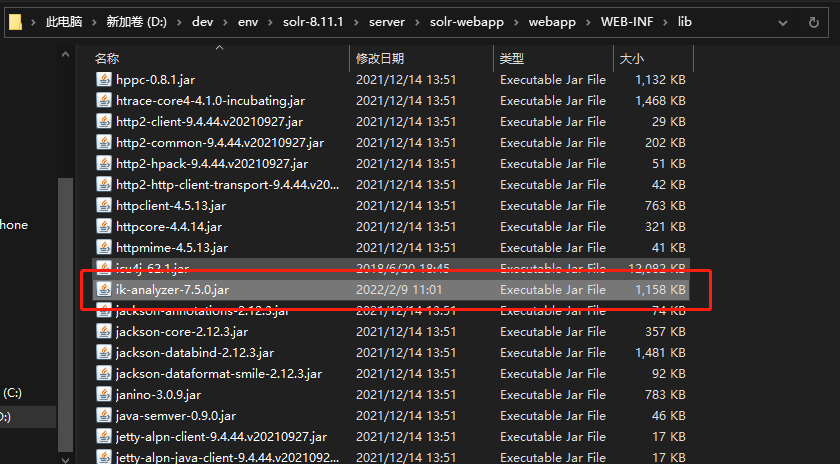Click the 1,158 KB size cell

pyautogui.click(x=660, y=289)
